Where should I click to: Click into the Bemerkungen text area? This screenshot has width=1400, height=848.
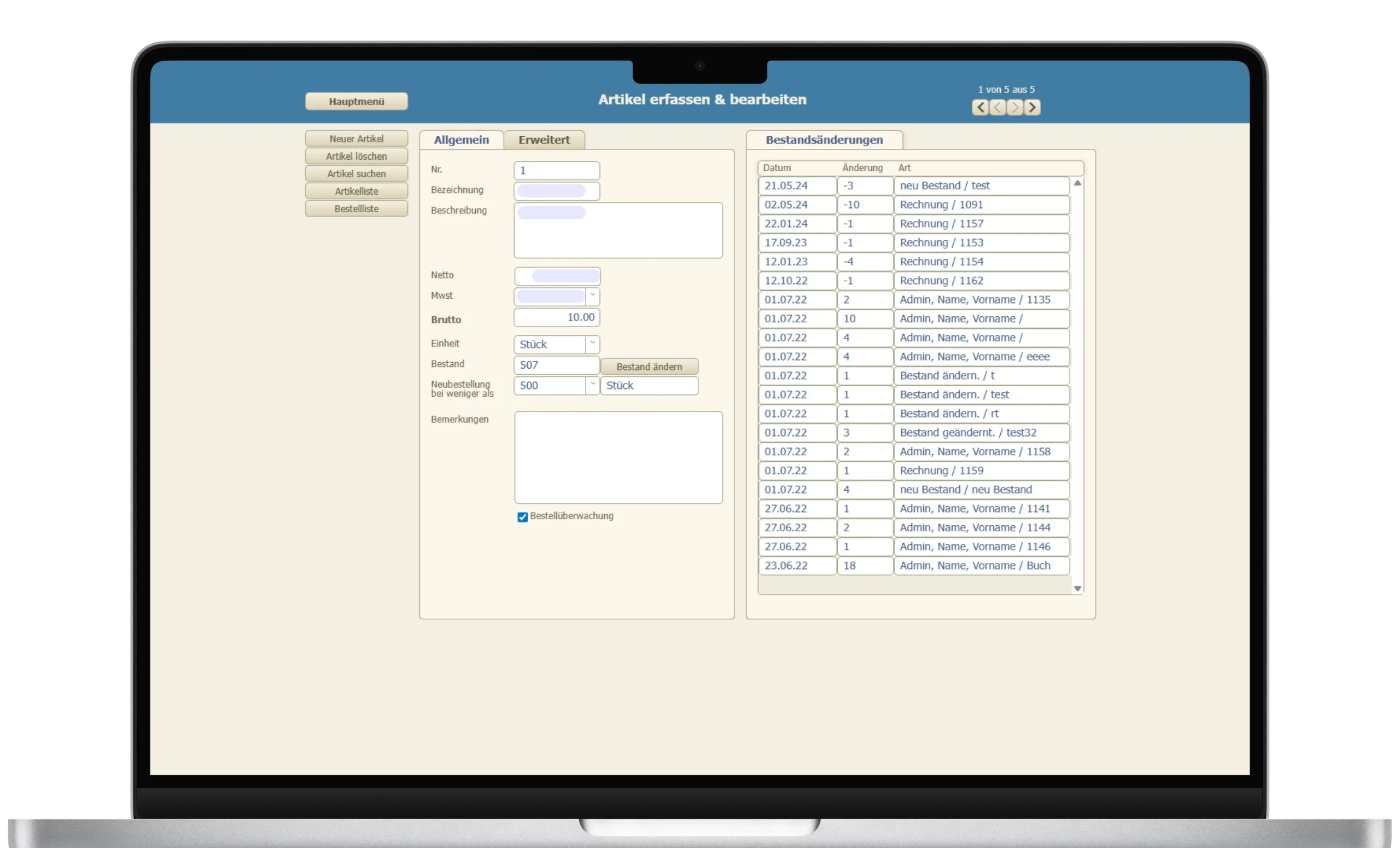[x=618, y=457]
